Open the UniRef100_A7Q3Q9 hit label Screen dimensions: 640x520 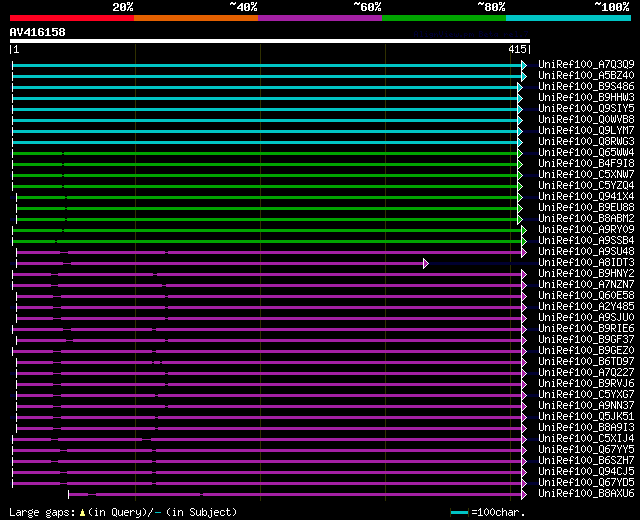[x=586, y=64]
